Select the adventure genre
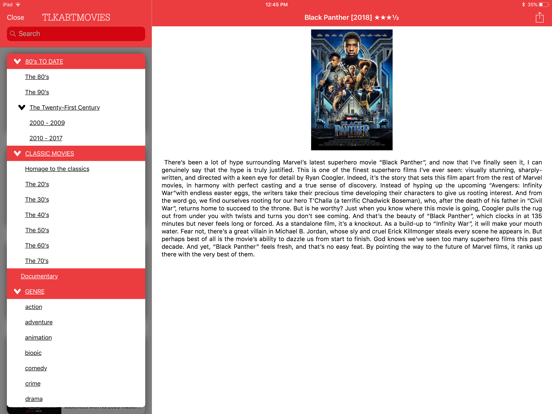552x414 pixels. point(39,322)
